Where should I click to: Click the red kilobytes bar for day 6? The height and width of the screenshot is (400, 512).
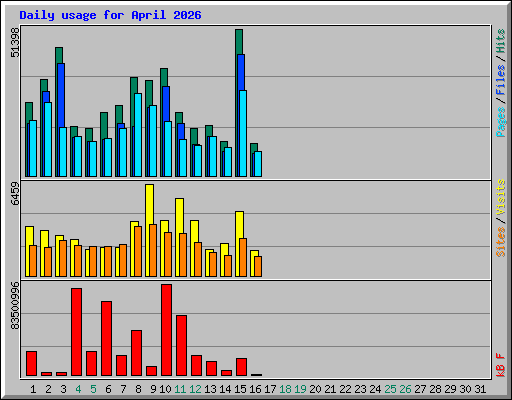(107, 339)
